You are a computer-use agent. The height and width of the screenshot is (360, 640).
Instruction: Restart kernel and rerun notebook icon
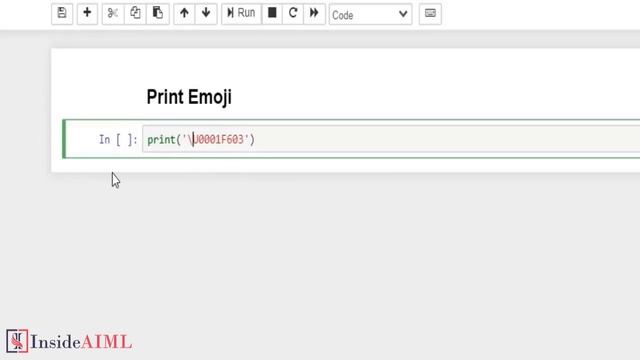[x=314, y=13]
